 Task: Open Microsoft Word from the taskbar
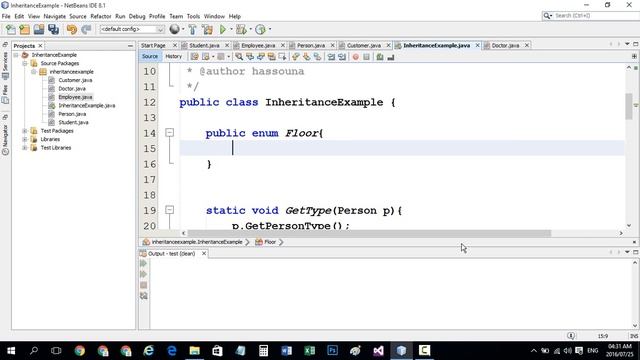point(287,351)
